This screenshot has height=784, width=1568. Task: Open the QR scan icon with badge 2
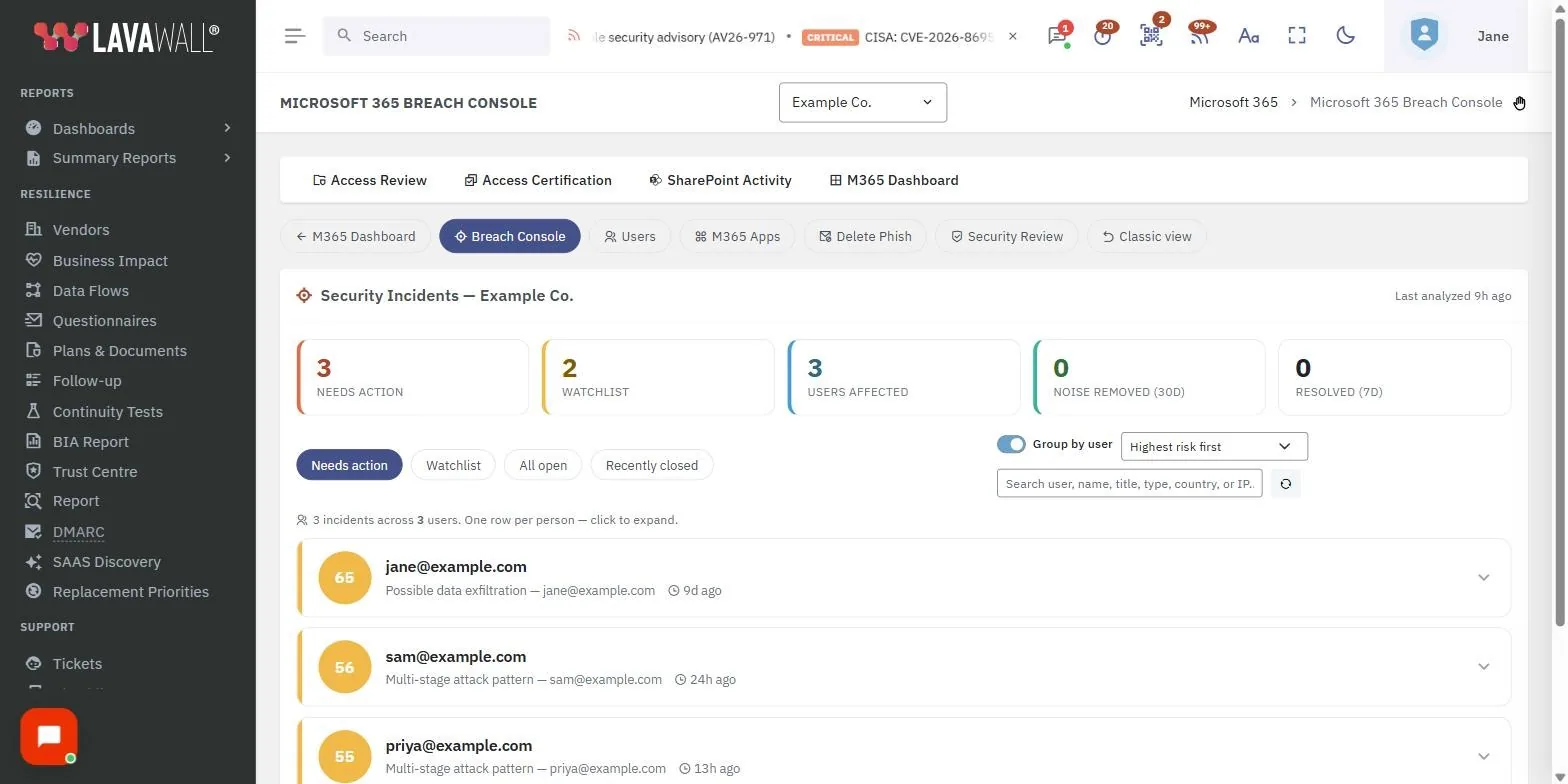pyautogui.click(x=1151, y=36)
